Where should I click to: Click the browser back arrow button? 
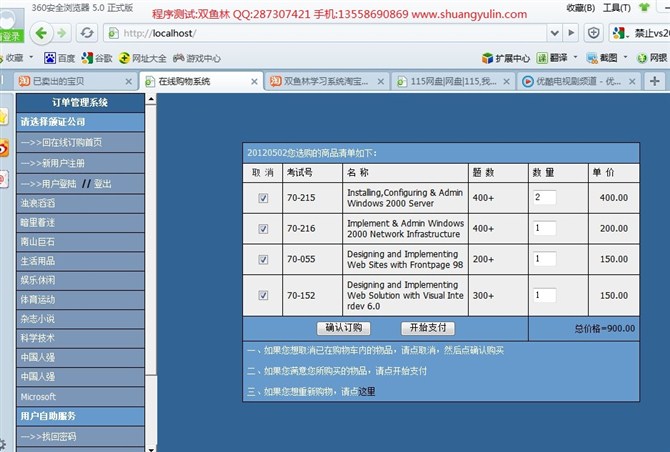[x=41, y=33]
